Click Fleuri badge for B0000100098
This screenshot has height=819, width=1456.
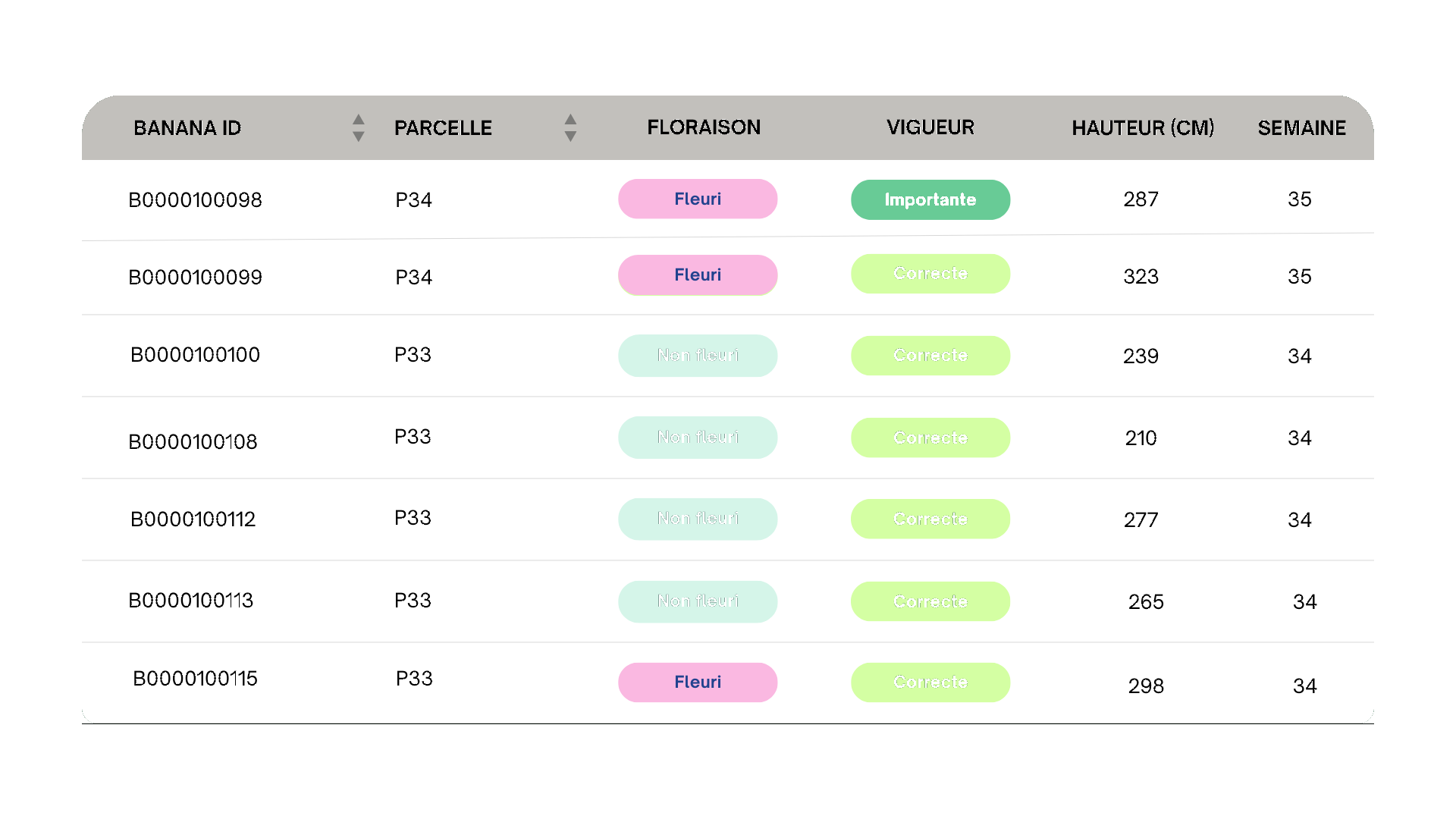pyautogui.click(x=698, y=199)
